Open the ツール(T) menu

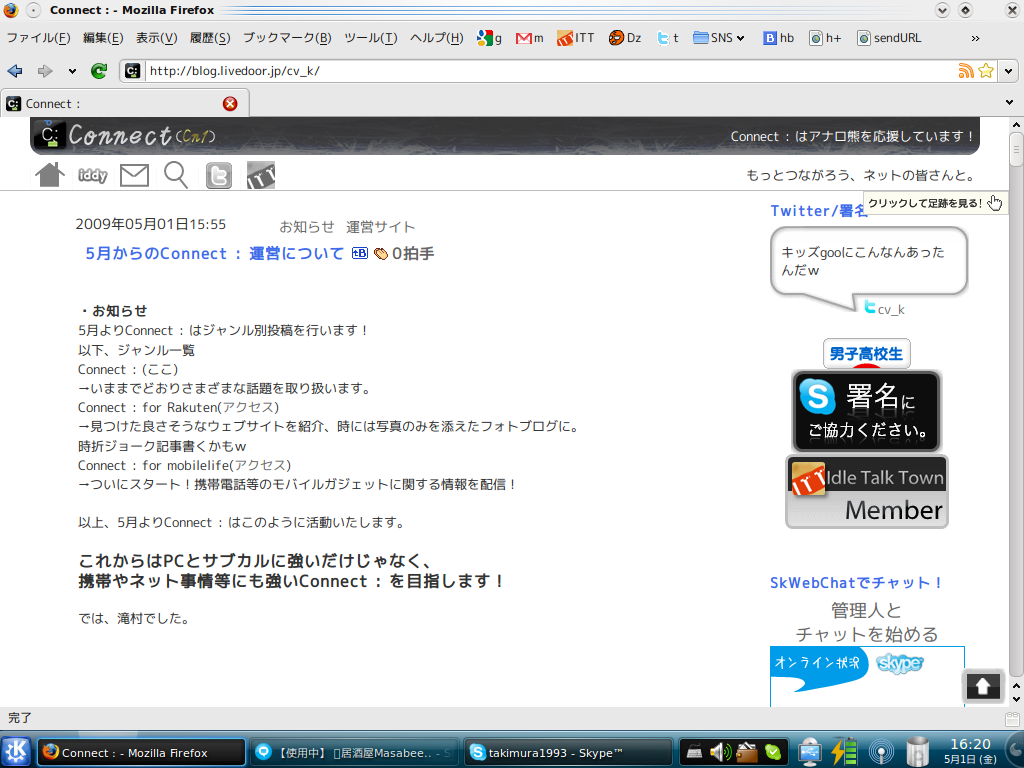click(370, 38)
